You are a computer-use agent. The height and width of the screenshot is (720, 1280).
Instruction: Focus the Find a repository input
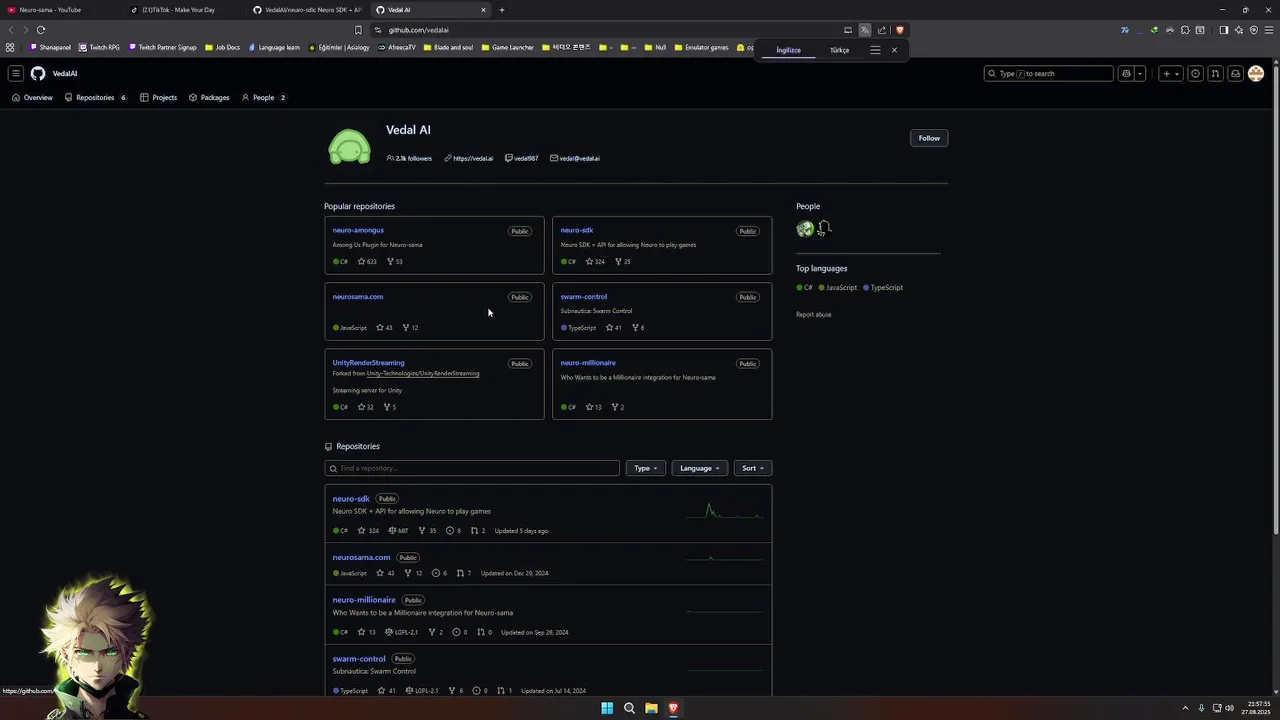[x=472, y=468]
